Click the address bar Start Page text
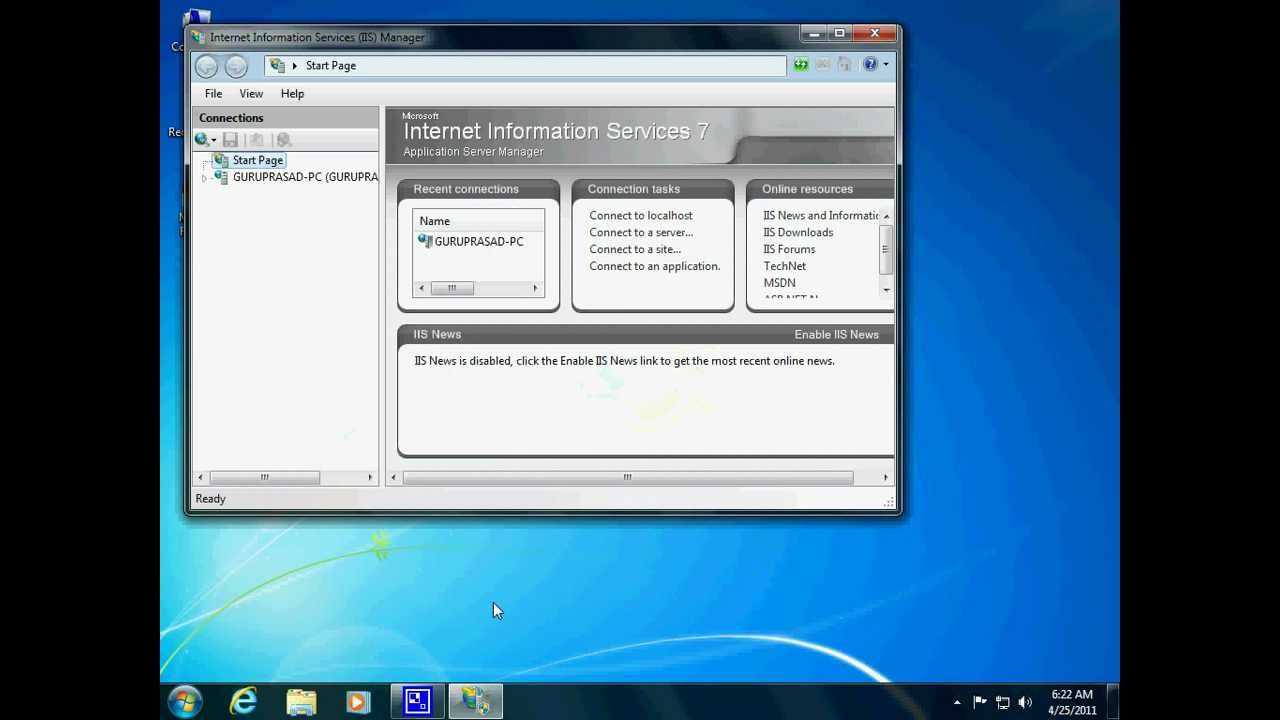The height and width of the screenshot is (720, 1280). pyautogui.click(x=331, y=66)
